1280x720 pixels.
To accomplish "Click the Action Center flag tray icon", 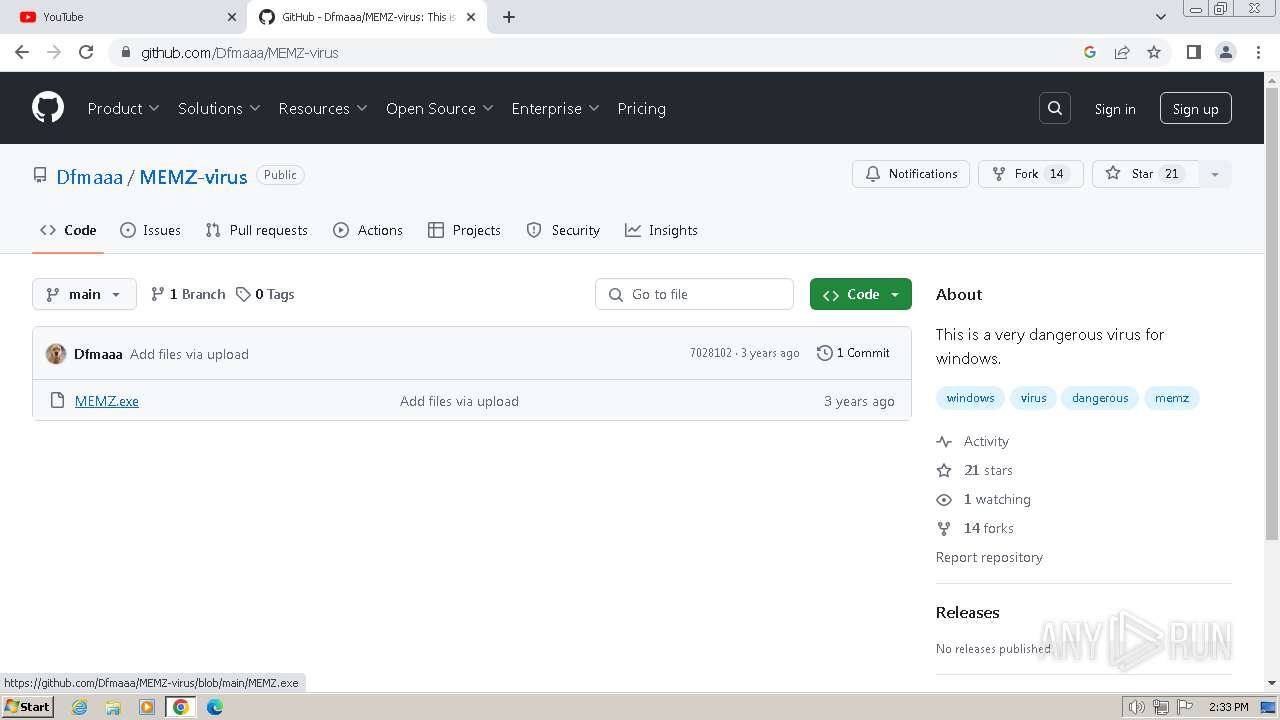I will coord(1184,707).
